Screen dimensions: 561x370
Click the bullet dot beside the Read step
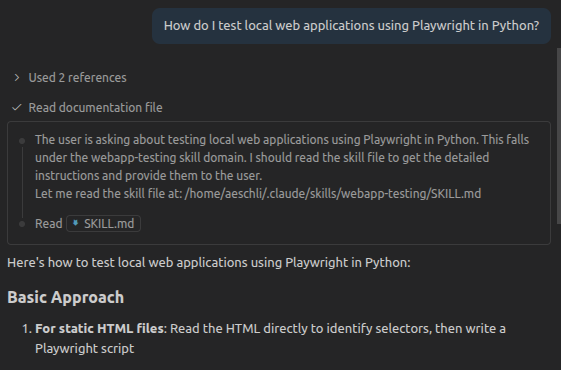pos(22,224)
